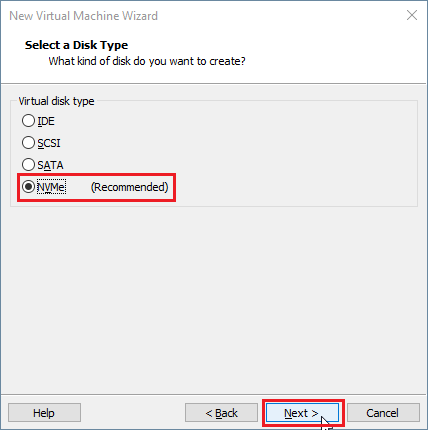428x430 pixels.
Task: Continue the wizard with Next
Action: point(302,413)
